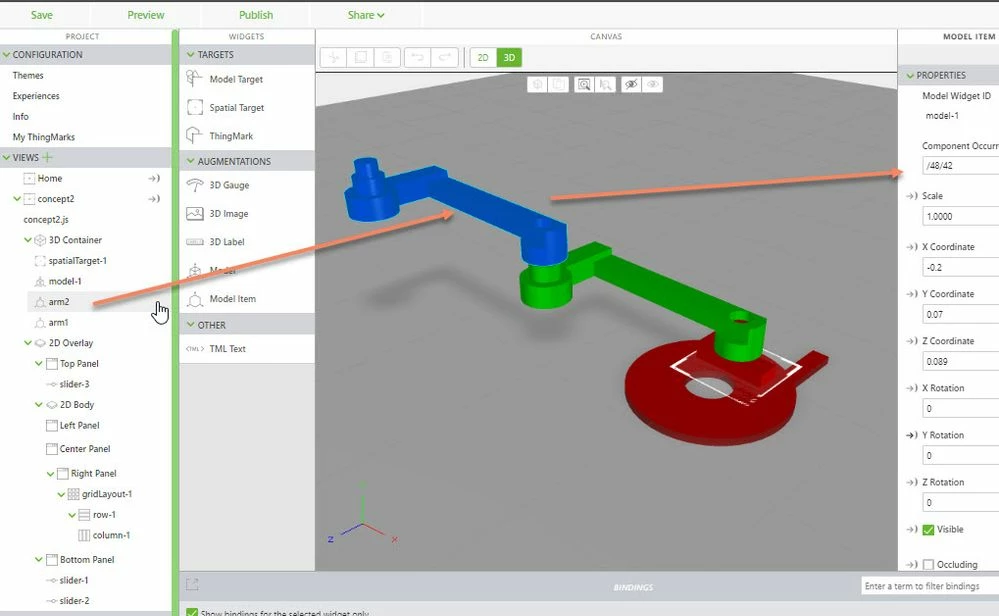Click the second box icon above canvas
Screen dimensions: 999x616
click(x=558, y=84)
